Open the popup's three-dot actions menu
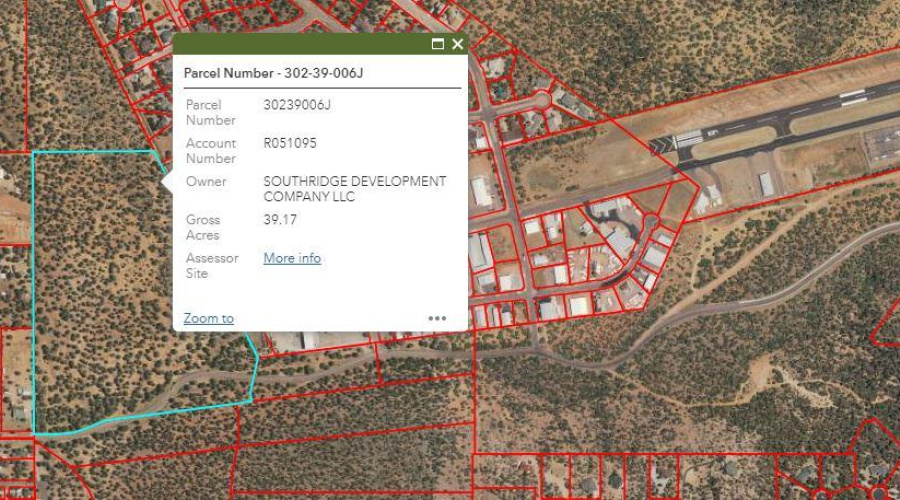 tap(437, 318)
